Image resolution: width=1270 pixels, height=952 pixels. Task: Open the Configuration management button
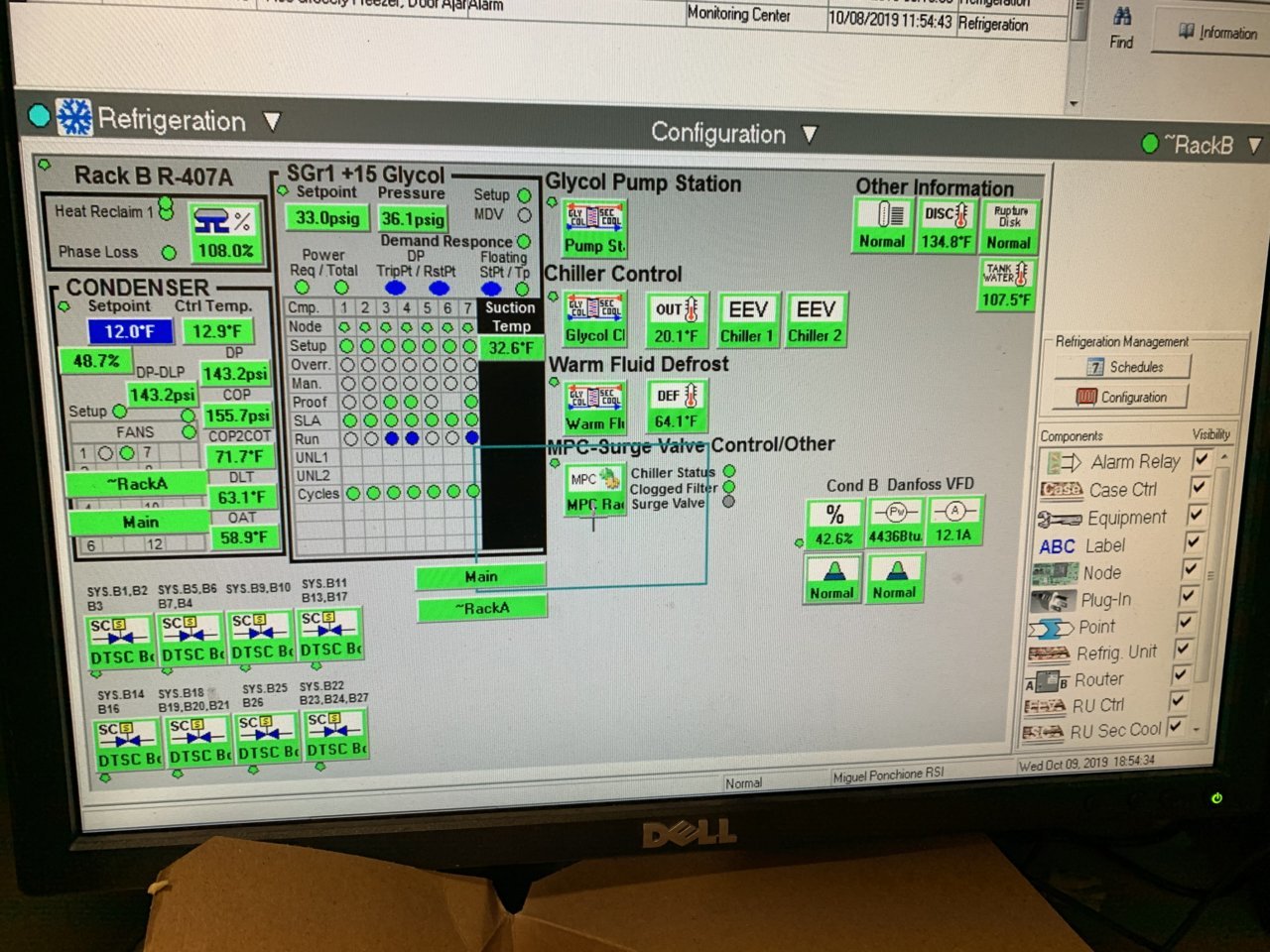pos(1121,397)
